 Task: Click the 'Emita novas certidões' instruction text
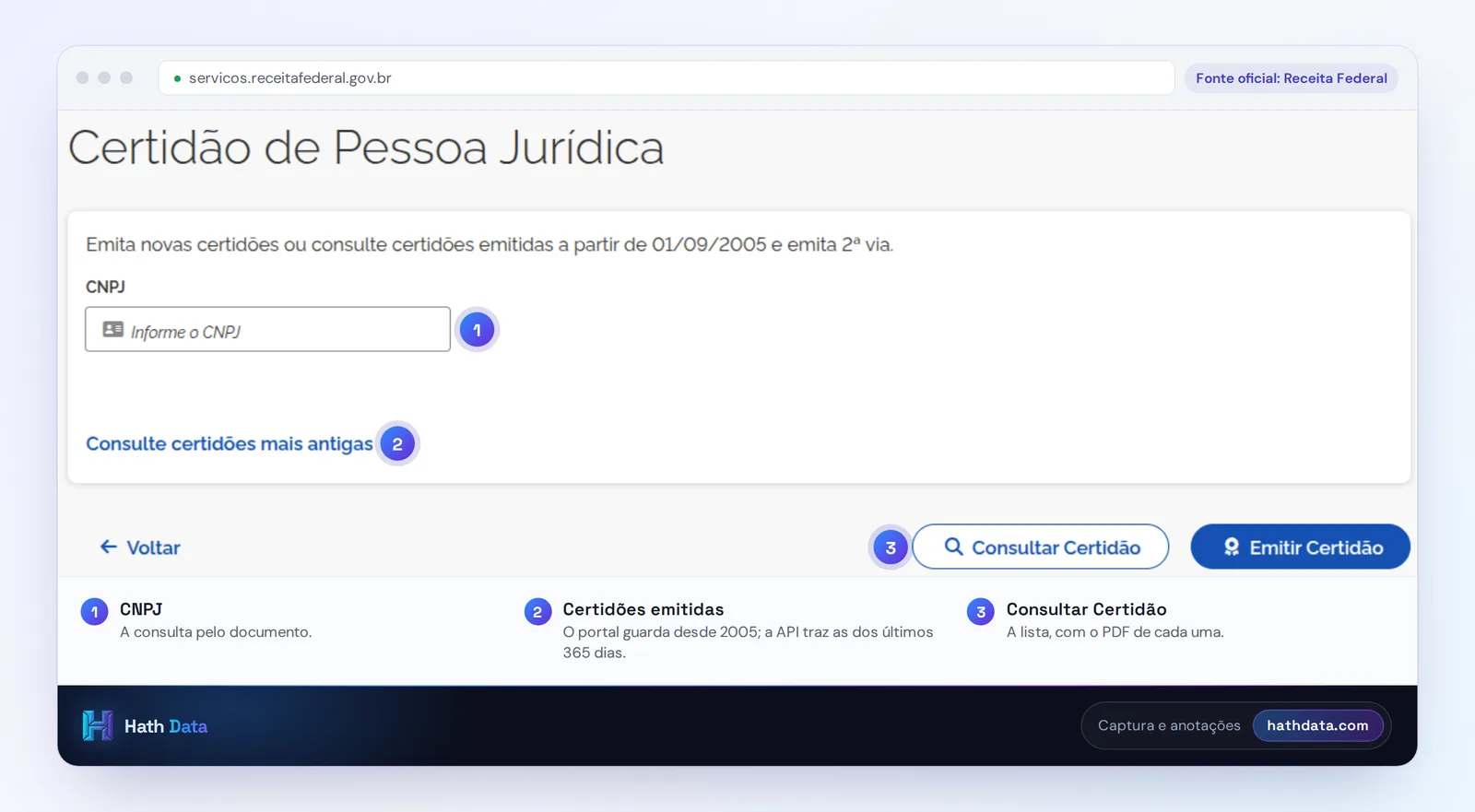pos(490,244)
